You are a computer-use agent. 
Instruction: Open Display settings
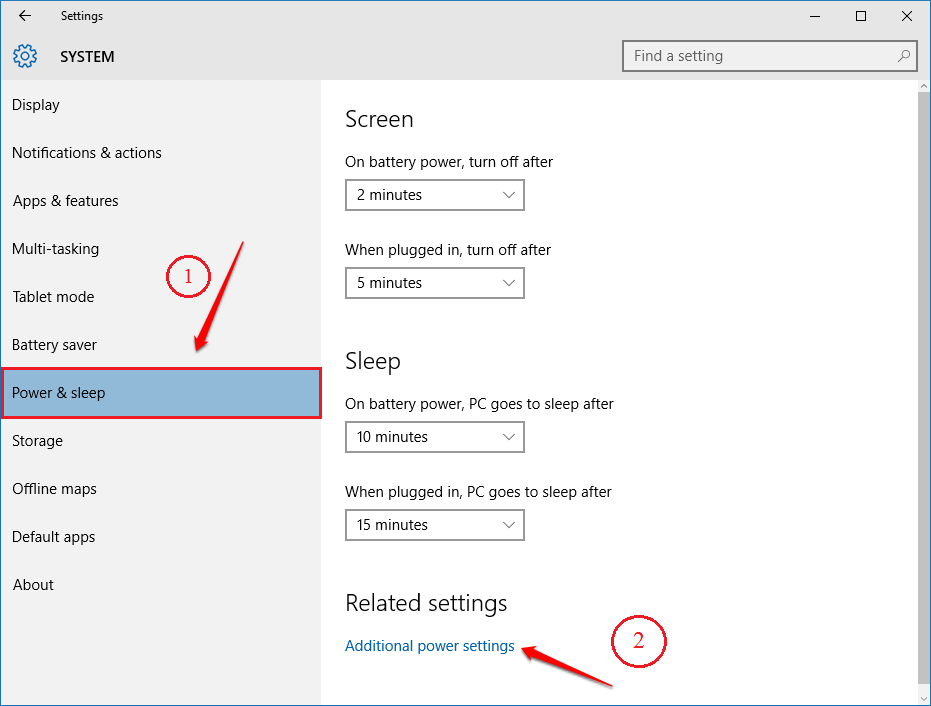(35, 104)
